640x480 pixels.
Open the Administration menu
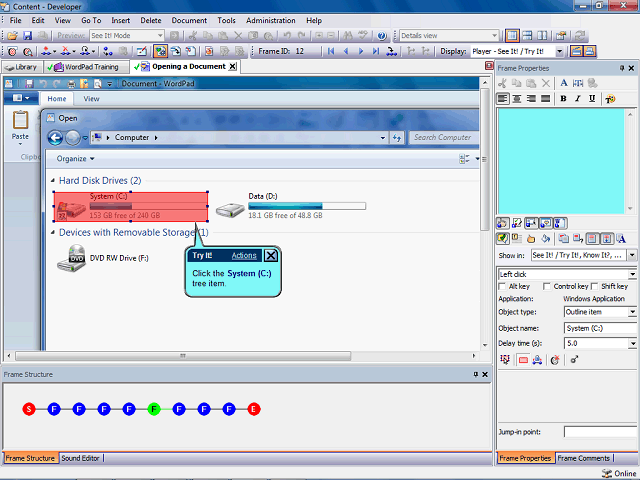pyautogui.click(x=271, y=20)
